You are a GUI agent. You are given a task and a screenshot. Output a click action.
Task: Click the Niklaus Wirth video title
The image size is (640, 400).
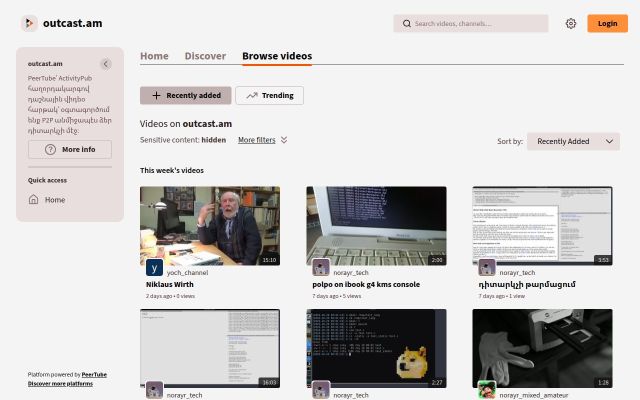(170, 284)
